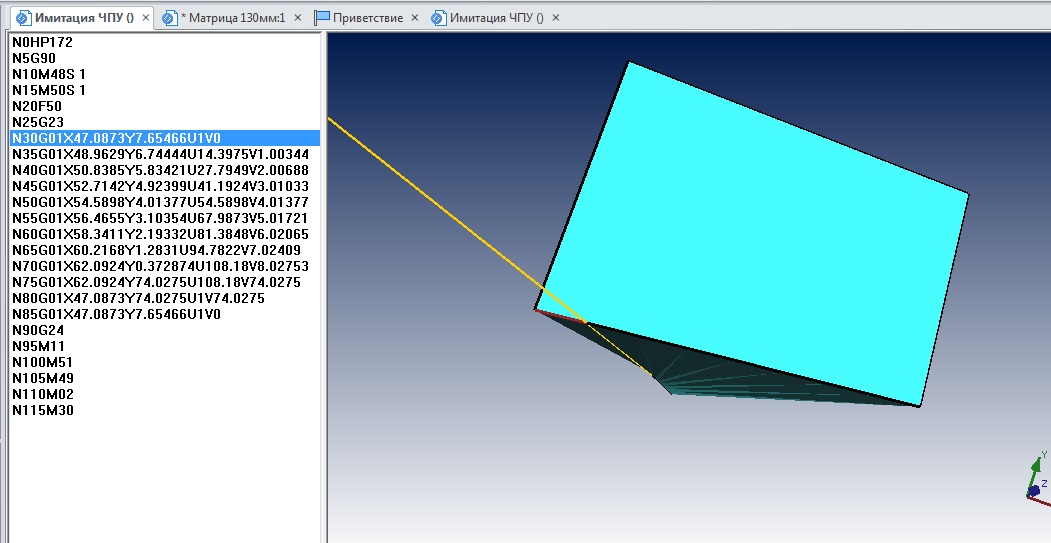1051x543 pixels.
Task: Select line N0HP172
Action: (165, 42)
